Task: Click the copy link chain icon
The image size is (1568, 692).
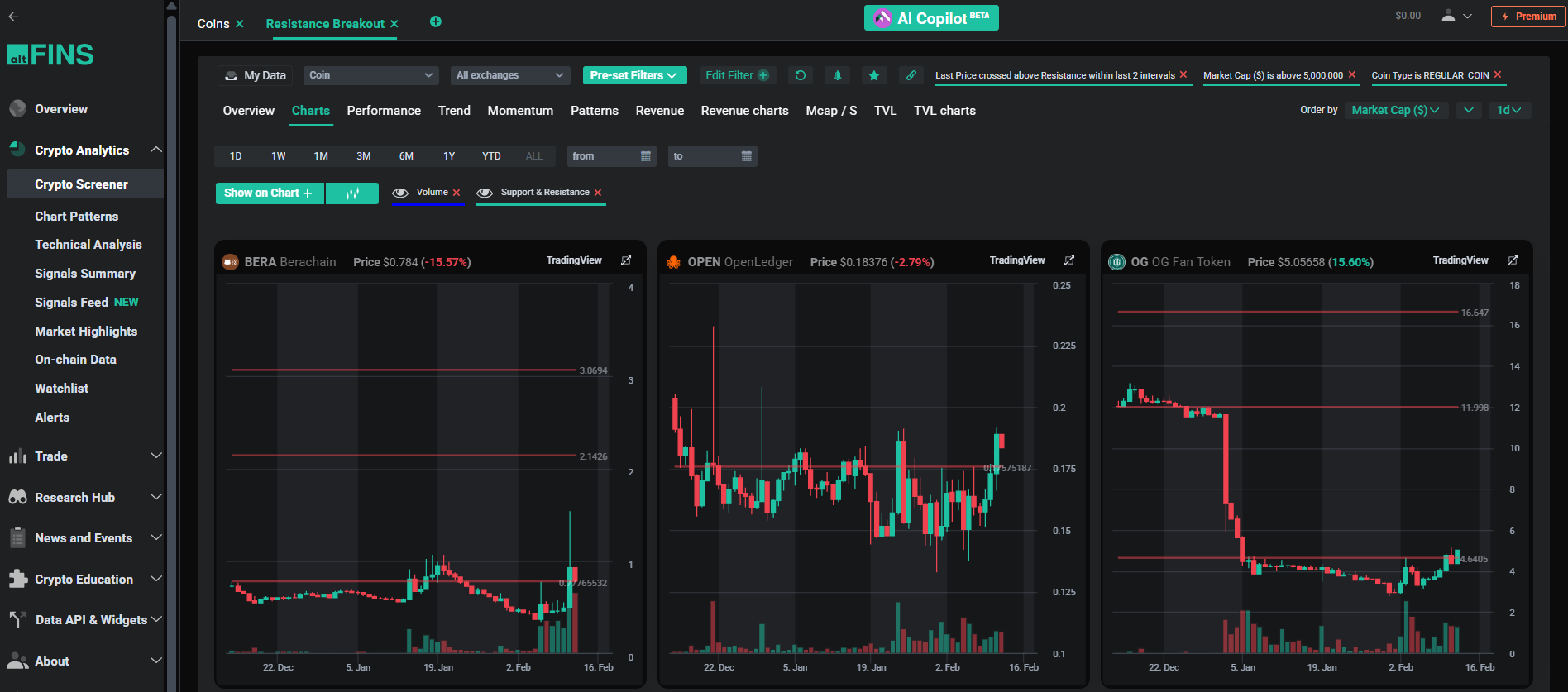Action: (911, 75)
